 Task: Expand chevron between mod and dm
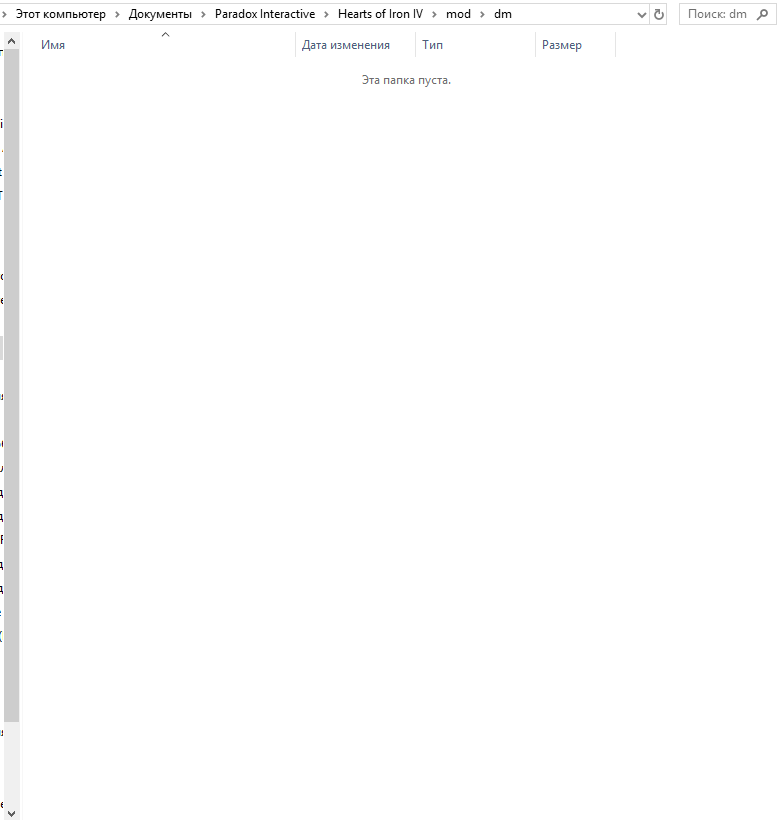[482, 15]
